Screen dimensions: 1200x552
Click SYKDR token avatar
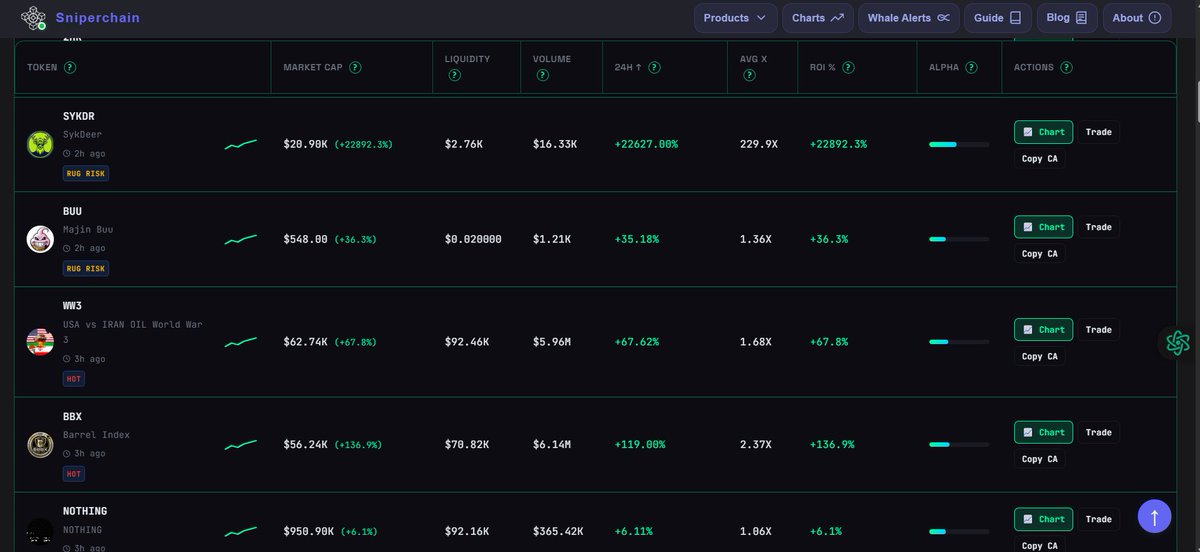click(40, 144)
